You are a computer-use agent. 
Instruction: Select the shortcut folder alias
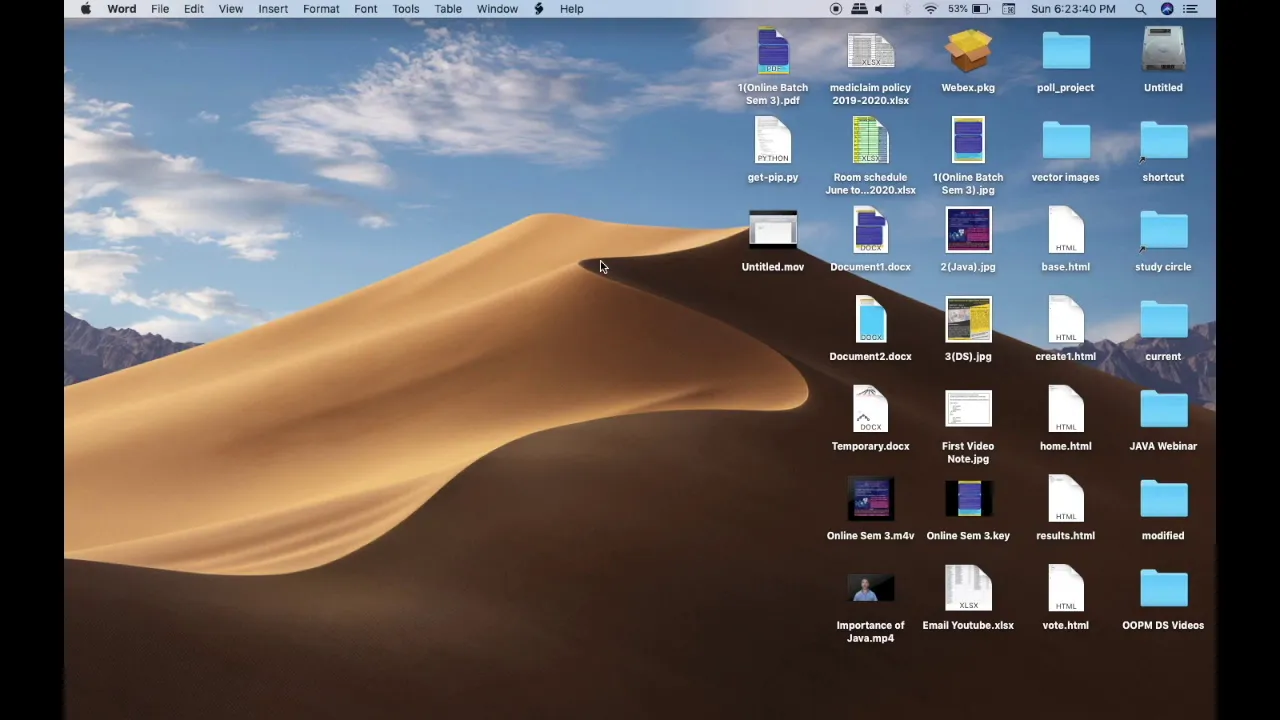[x=1163, y=141]
